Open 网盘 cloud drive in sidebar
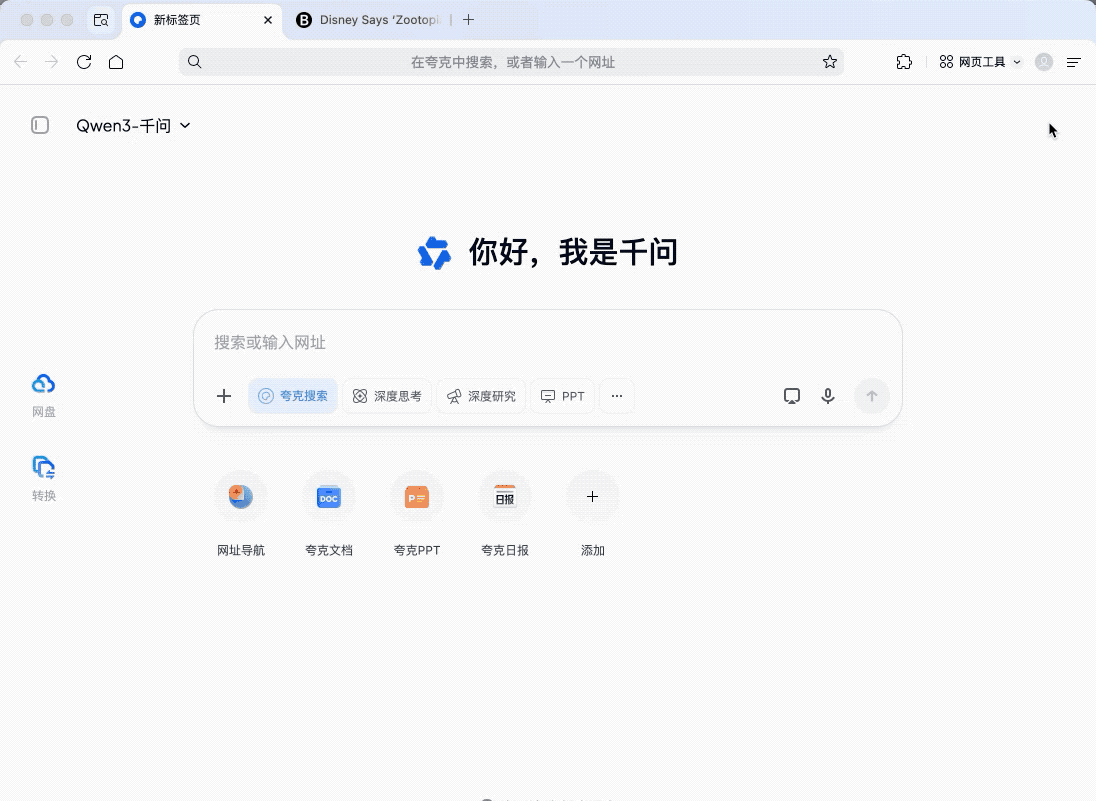Screen dimensions: 1096x801 (44, 394)
